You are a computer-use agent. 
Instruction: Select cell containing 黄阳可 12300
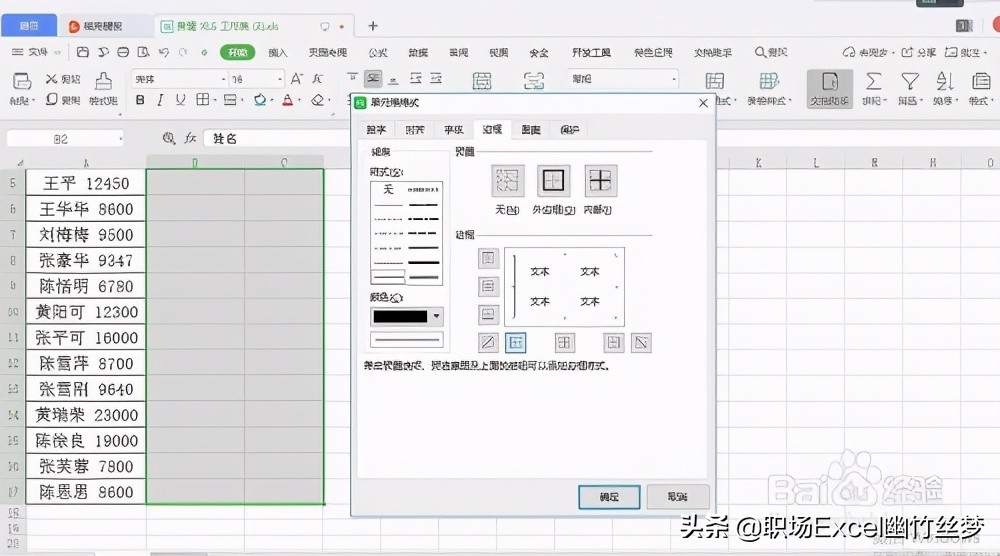coord(85,312)
